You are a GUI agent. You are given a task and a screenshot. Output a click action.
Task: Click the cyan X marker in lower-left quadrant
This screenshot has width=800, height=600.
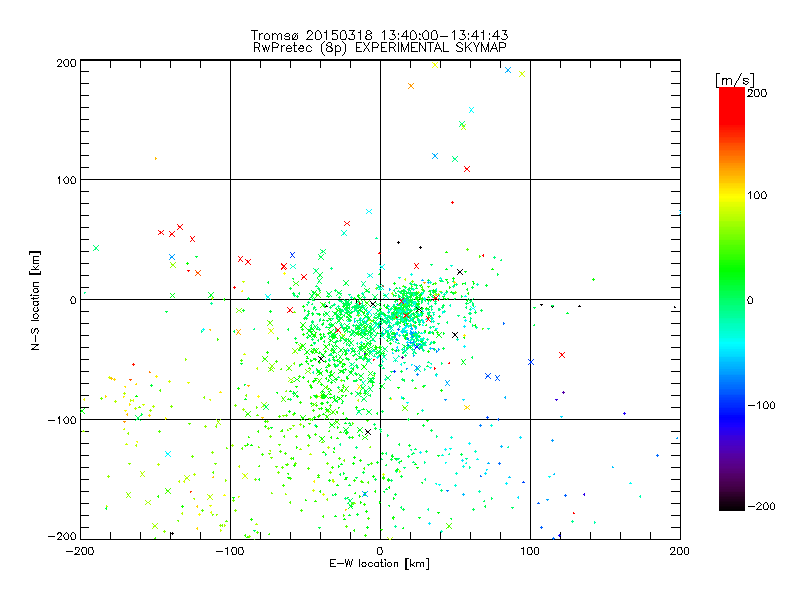(168, 454)
